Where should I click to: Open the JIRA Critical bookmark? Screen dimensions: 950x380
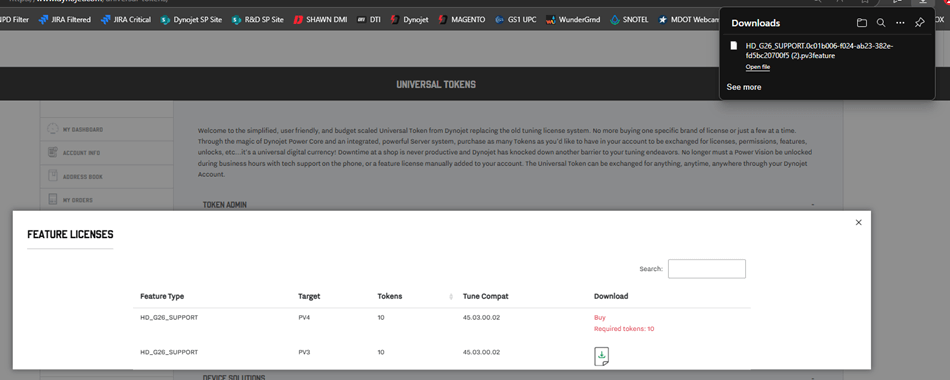click(126, 19)
